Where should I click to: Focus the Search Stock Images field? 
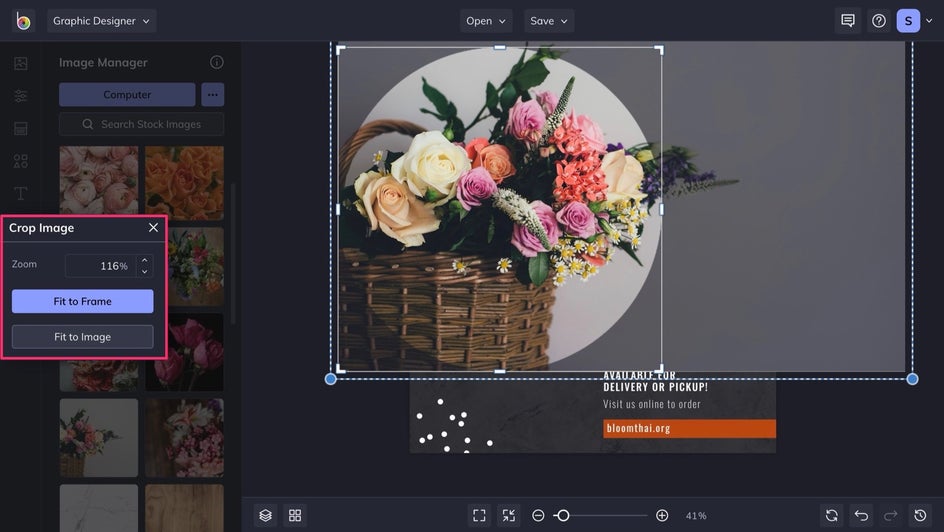coord(141,124)
